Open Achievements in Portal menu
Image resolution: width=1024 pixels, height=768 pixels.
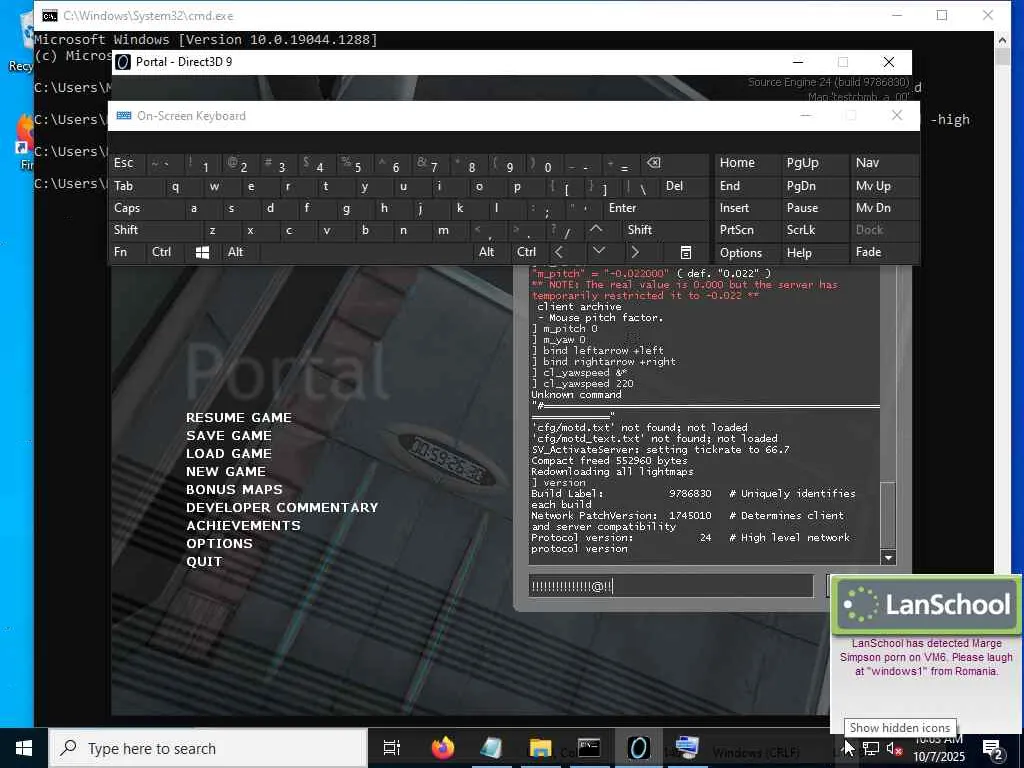pyautogui.click(x=244, y=525)
